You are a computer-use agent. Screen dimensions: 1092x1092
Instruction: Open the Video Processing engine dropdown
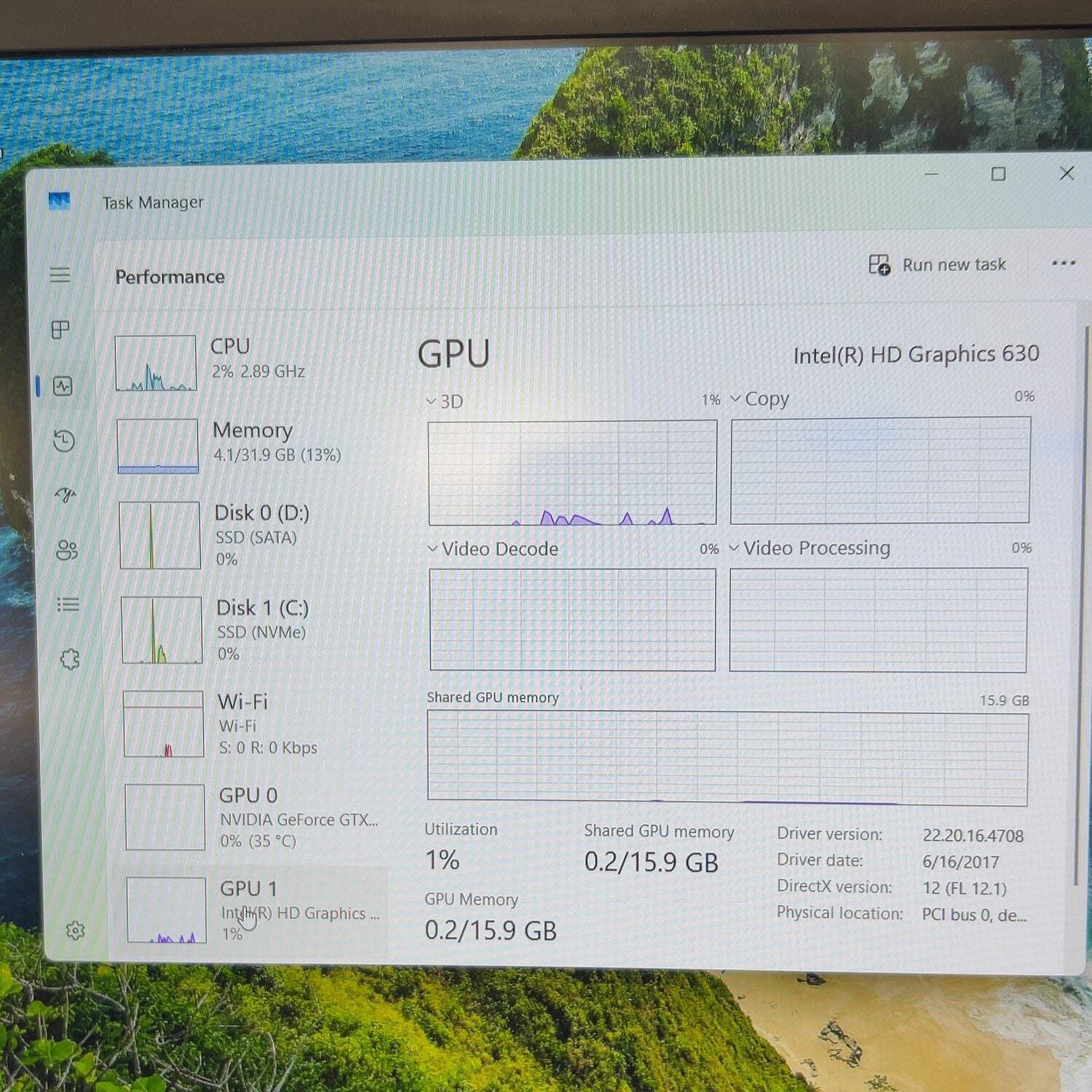pyautogui.click(x=810, y=547)
